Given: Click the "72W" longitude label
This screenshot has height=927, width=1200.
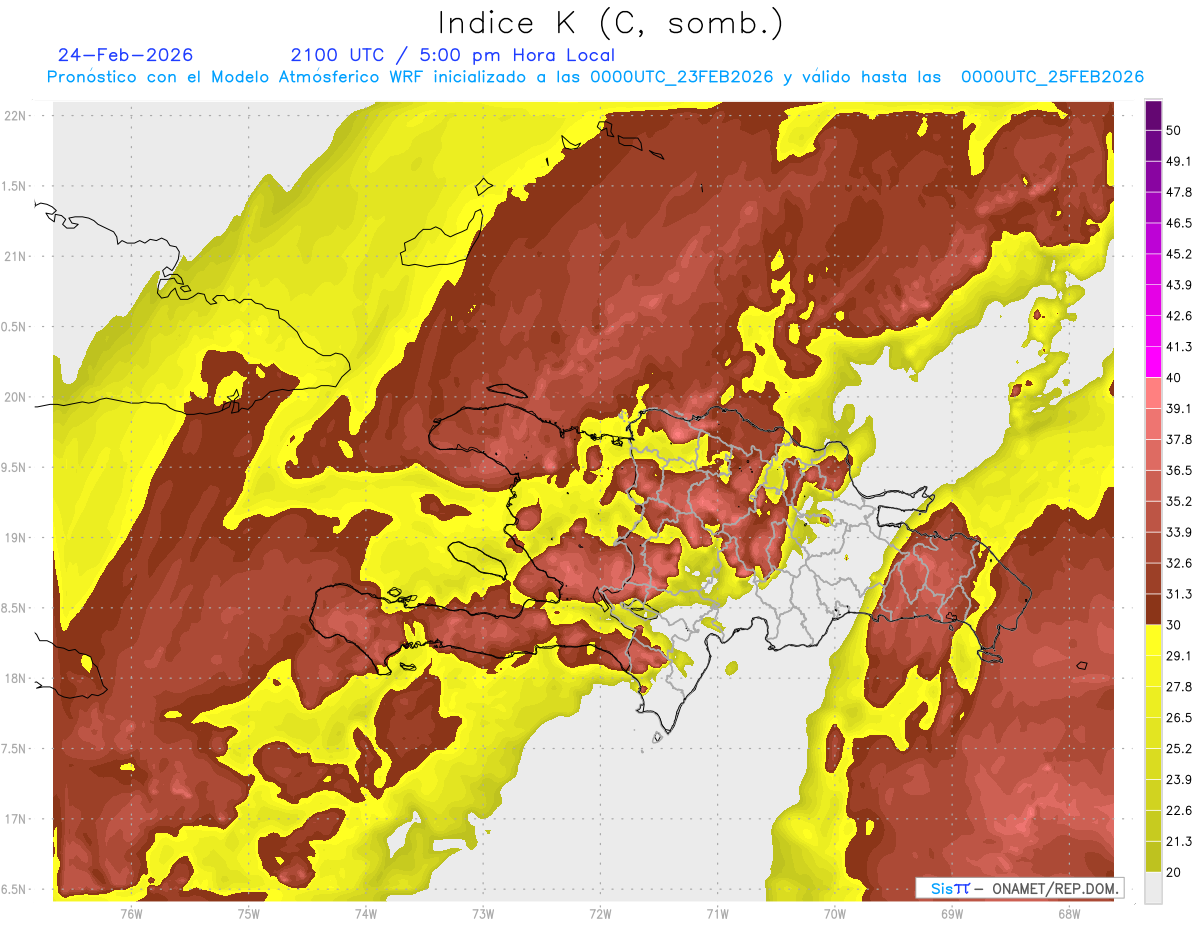Looking at the screenshot, I should (600, 913).
